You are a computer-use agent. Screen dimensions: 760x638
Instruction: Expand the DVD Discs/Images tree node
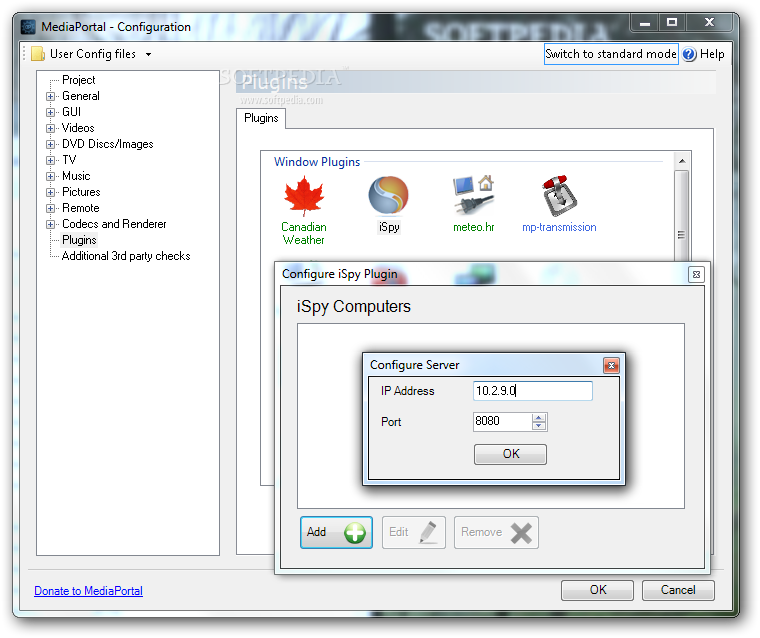pyautogui.click(x=50, y=144)
